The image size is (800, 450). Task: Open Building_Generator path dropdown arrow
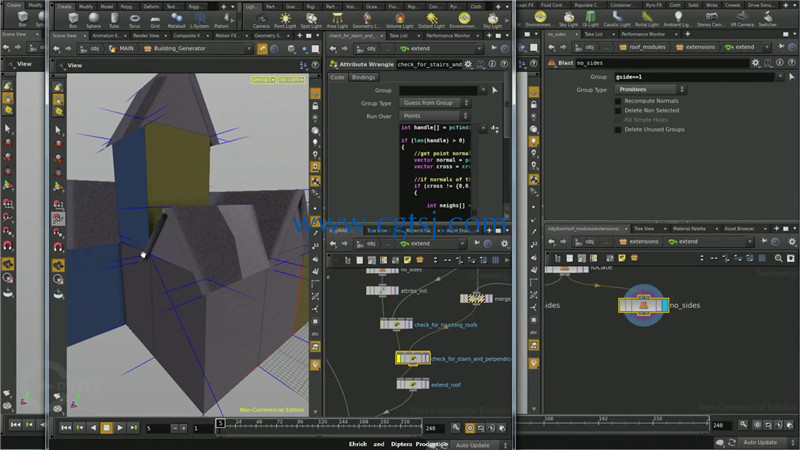(249, 48)
